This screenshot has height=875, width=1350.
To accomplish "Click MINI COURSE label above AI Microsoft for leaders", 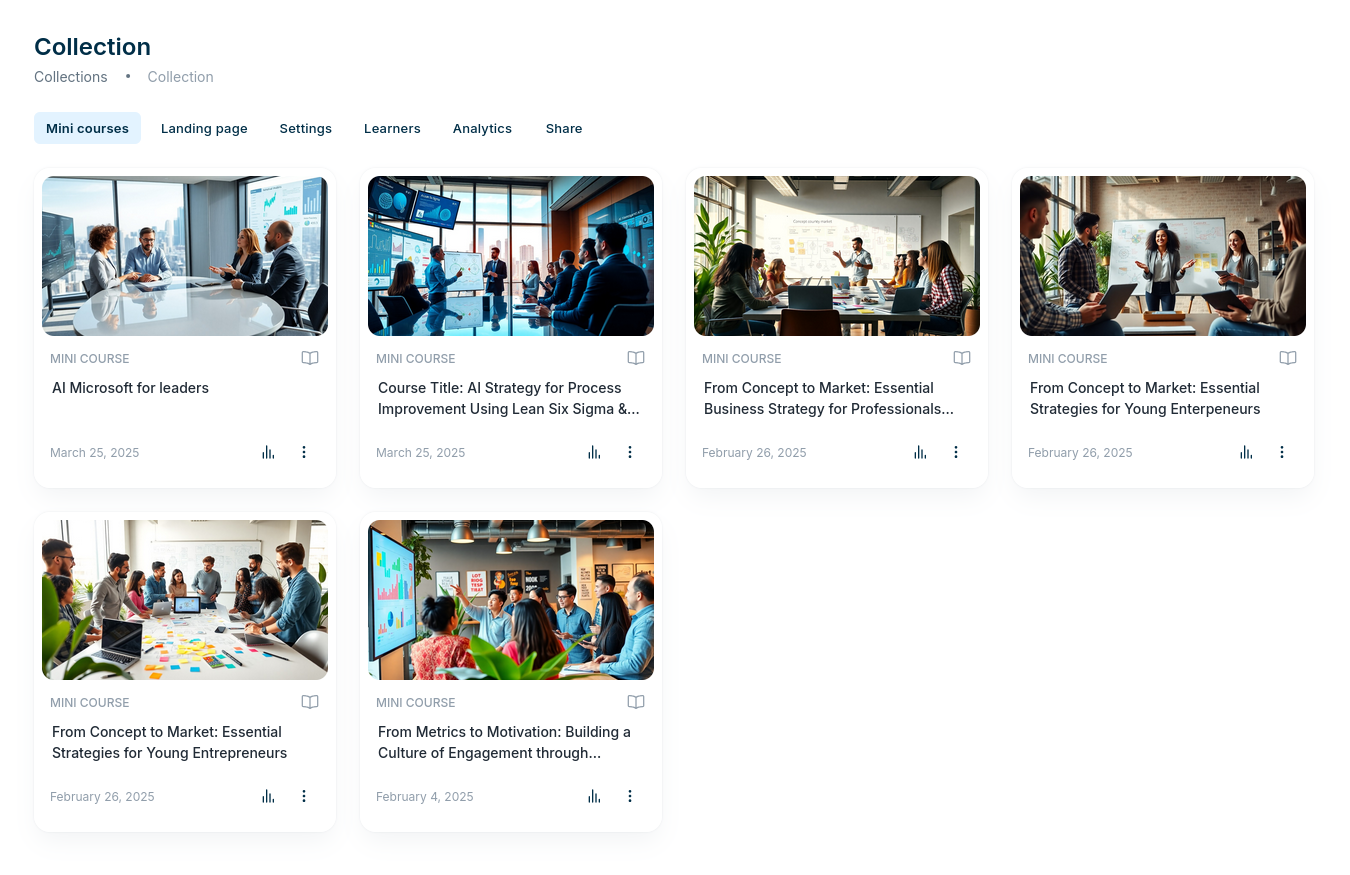I will pos(90,359).
